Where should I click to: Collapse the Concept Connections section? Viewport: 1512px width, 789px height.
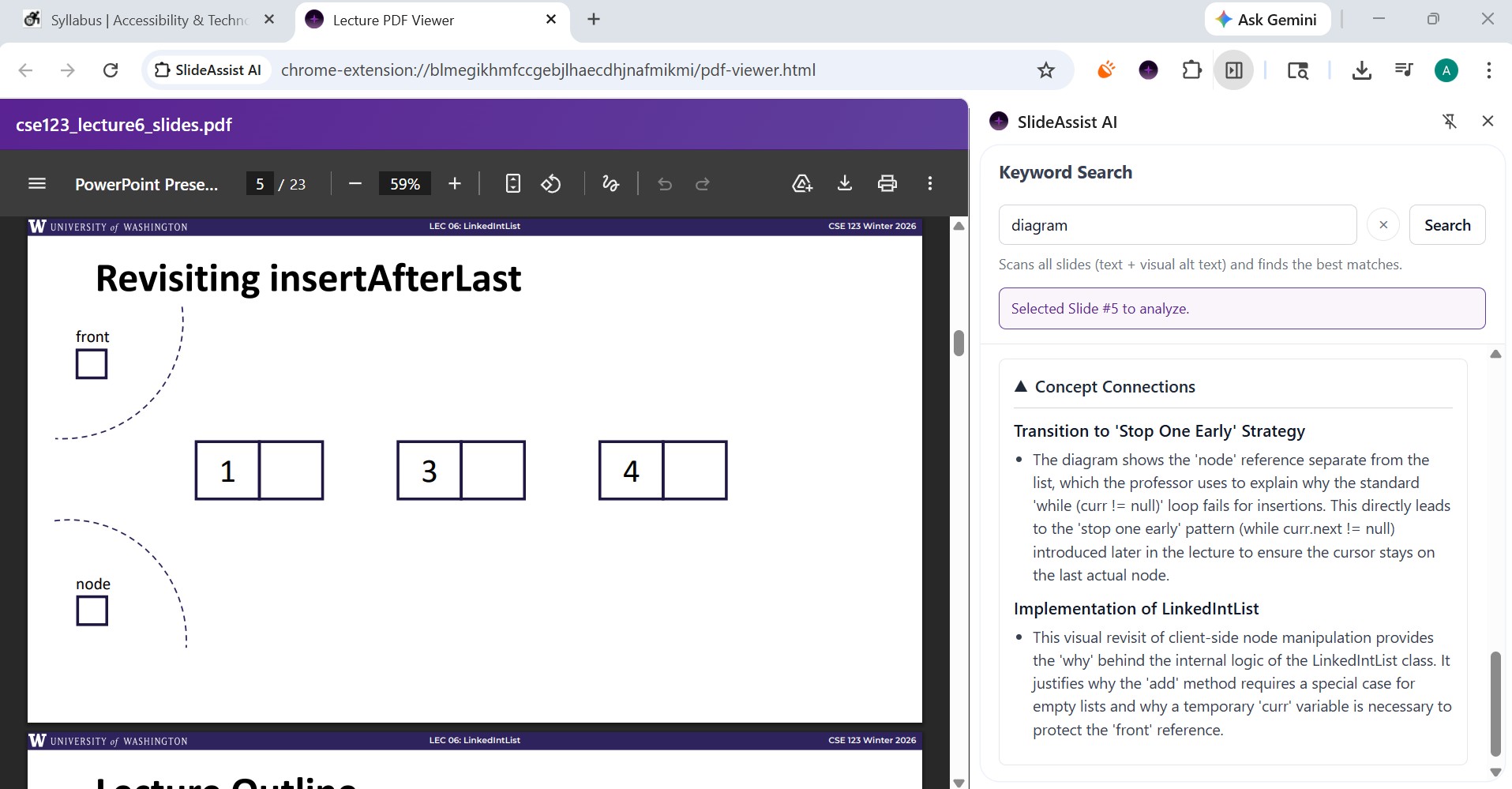coord(1021,386)
